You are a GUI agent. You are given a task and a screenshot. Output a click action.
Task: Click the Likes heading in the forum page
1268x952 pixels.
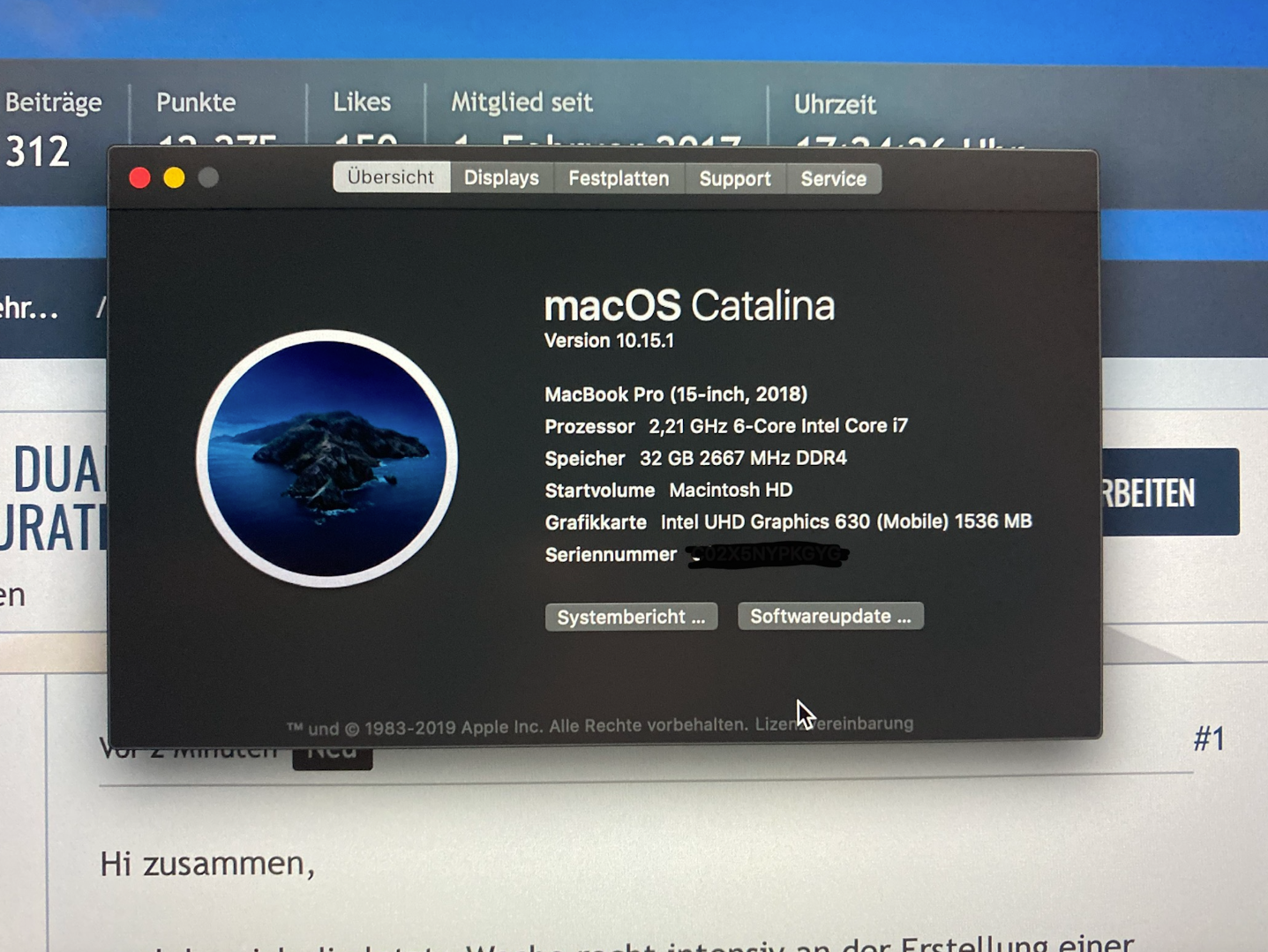tap(362, 102)
